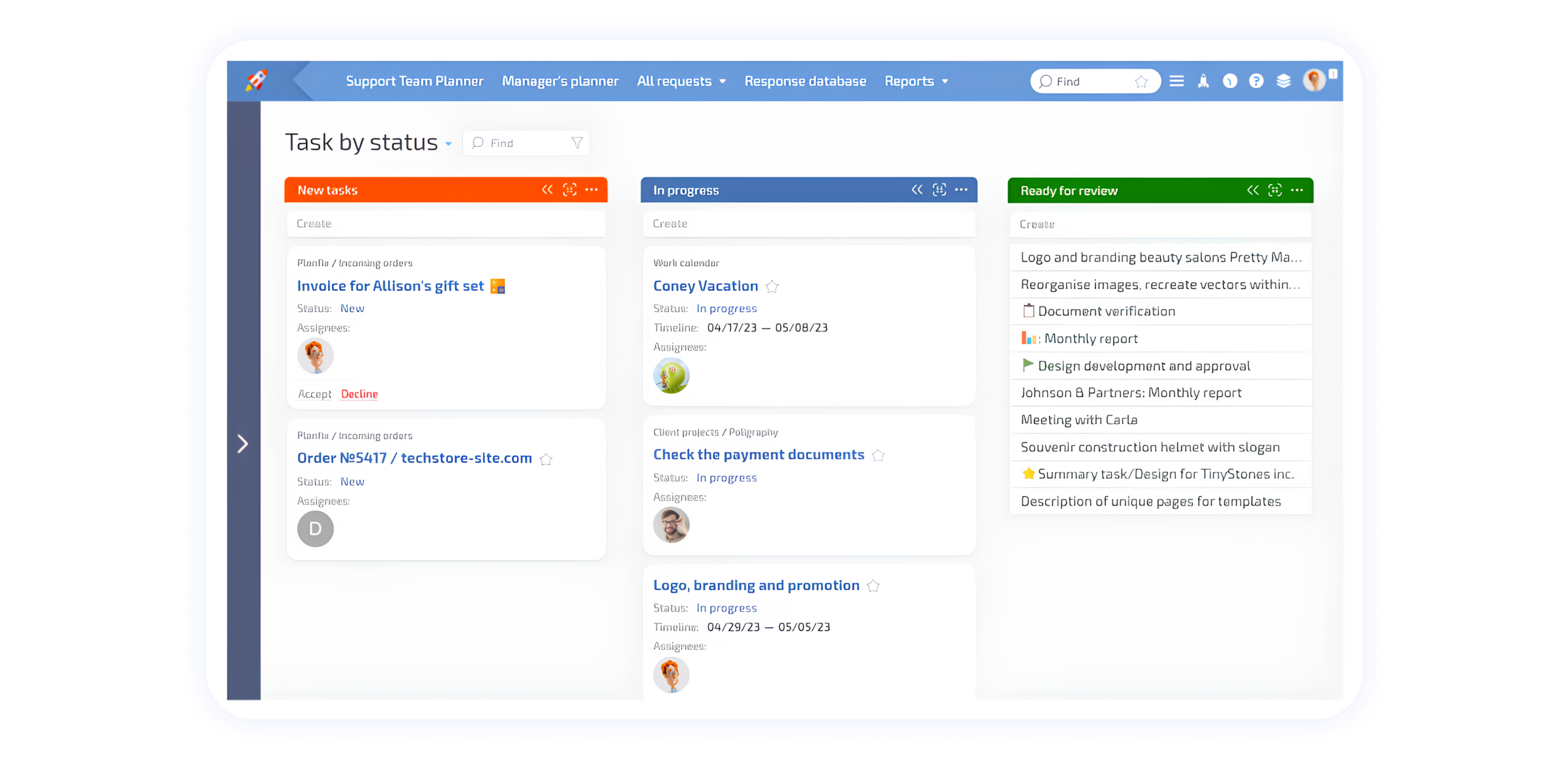Click the focus icon on Ready for review column
This screenshot has height=760, width=1568.
[1275, 190]
